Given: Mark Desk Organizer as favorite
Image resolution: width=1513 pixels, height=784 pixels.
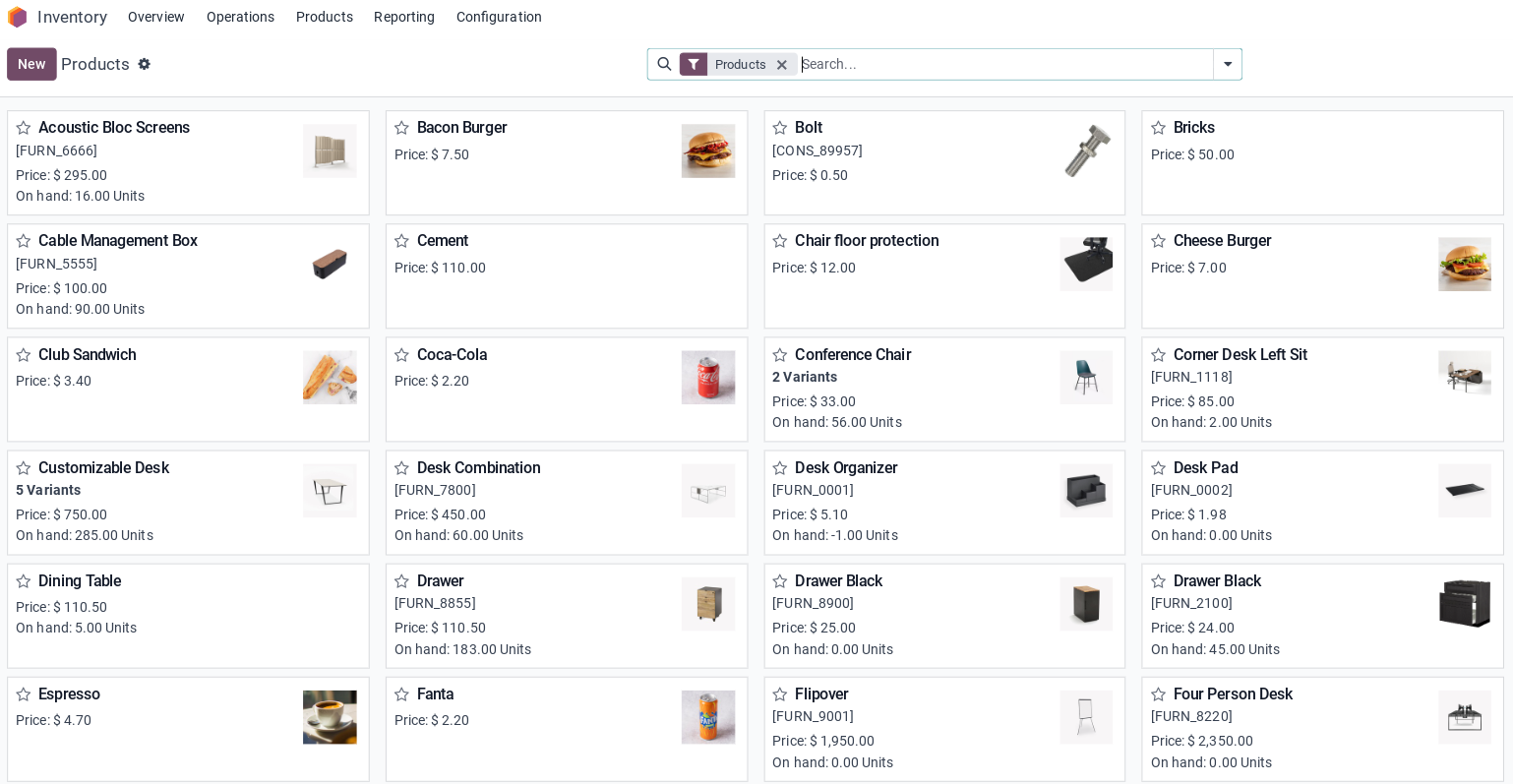Looking at the screenshot, I should coord(779,468).
